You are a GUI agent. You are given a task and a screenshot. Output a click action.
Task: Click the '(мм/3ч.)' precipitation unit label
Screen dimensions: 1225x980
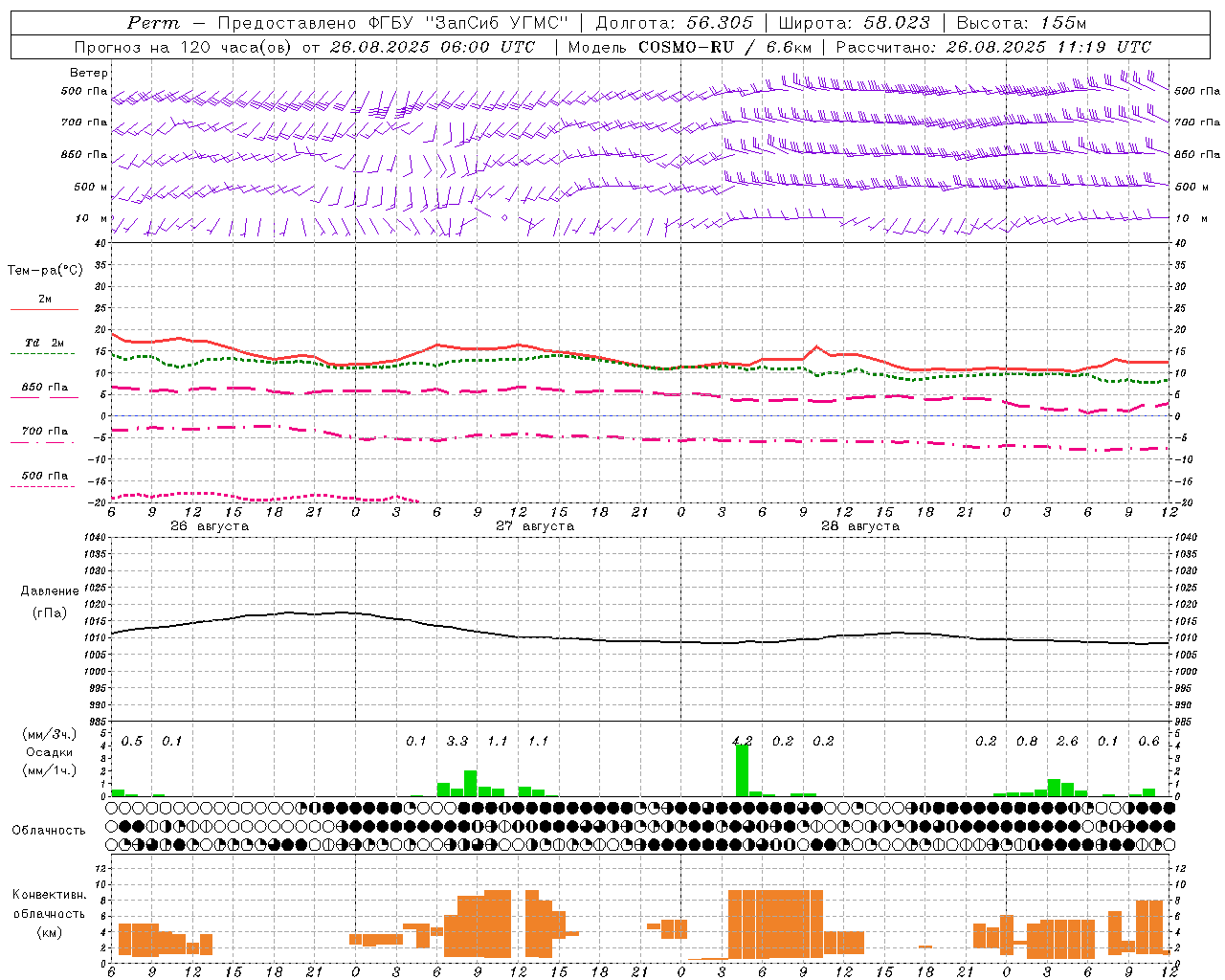tap(50, 734)
